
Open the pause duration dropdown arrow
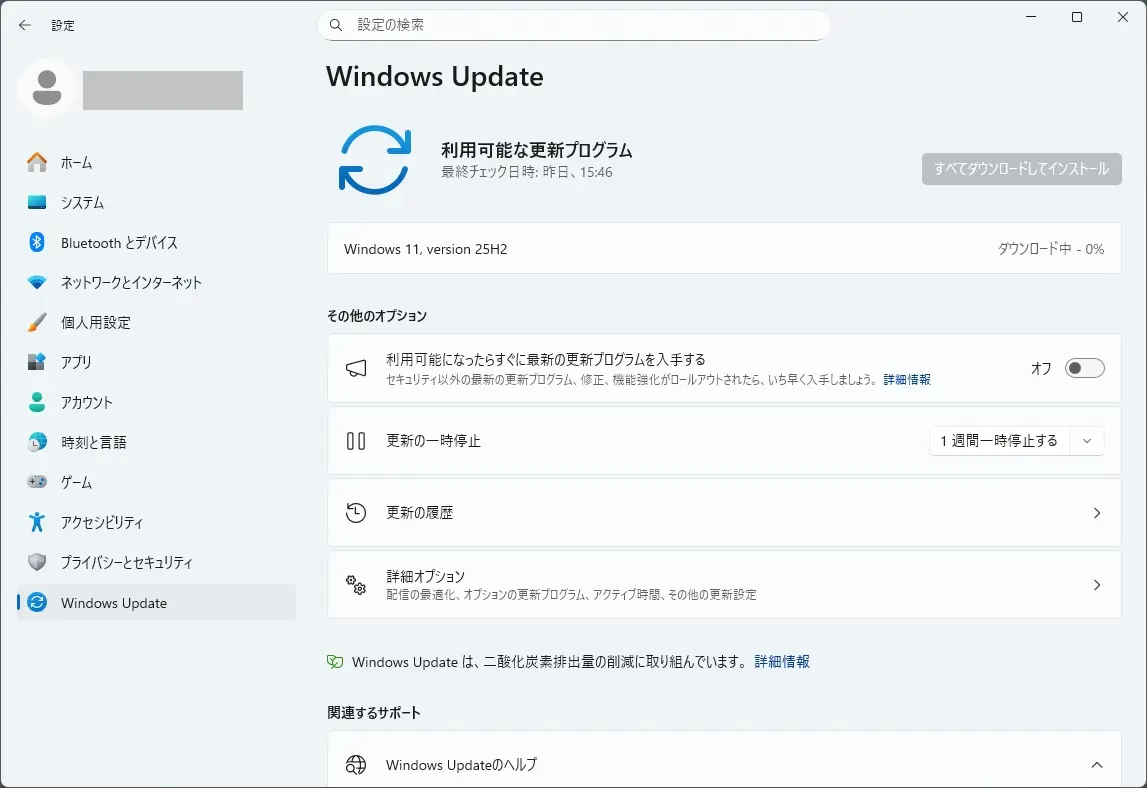(x=1087, y=441)
